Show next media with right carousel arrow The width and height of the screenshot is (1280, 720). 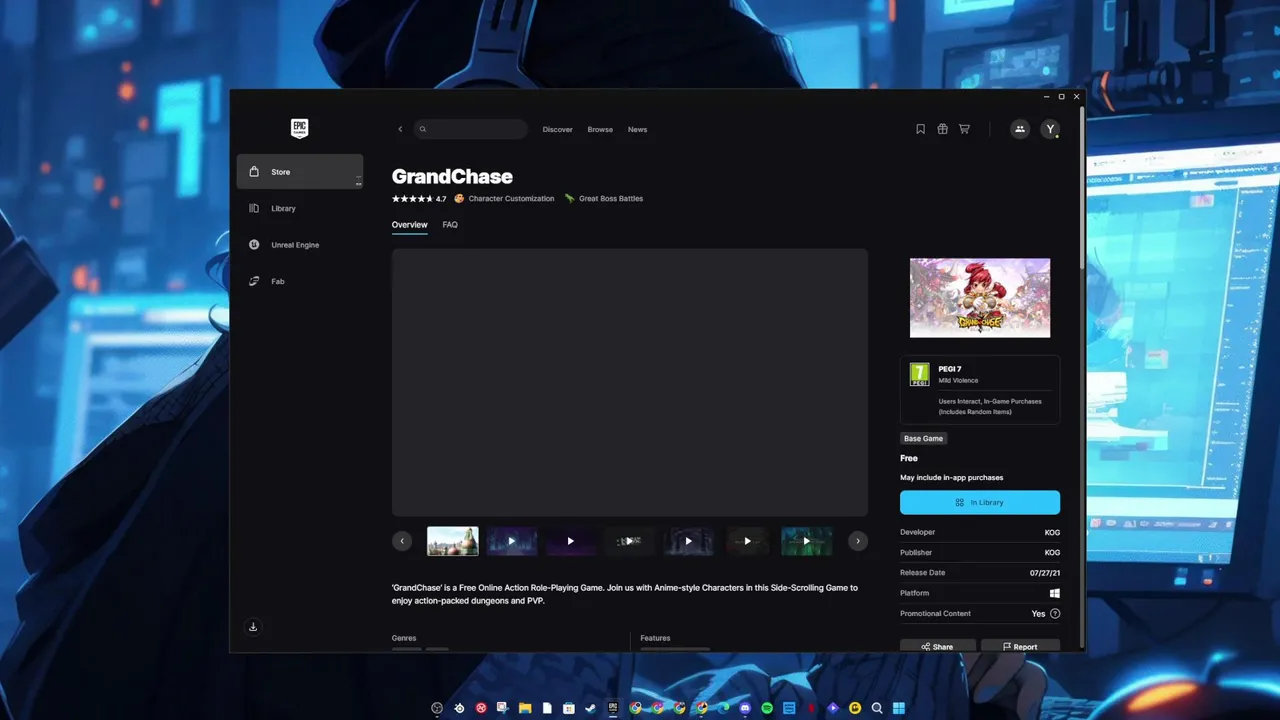coord(857,541)
